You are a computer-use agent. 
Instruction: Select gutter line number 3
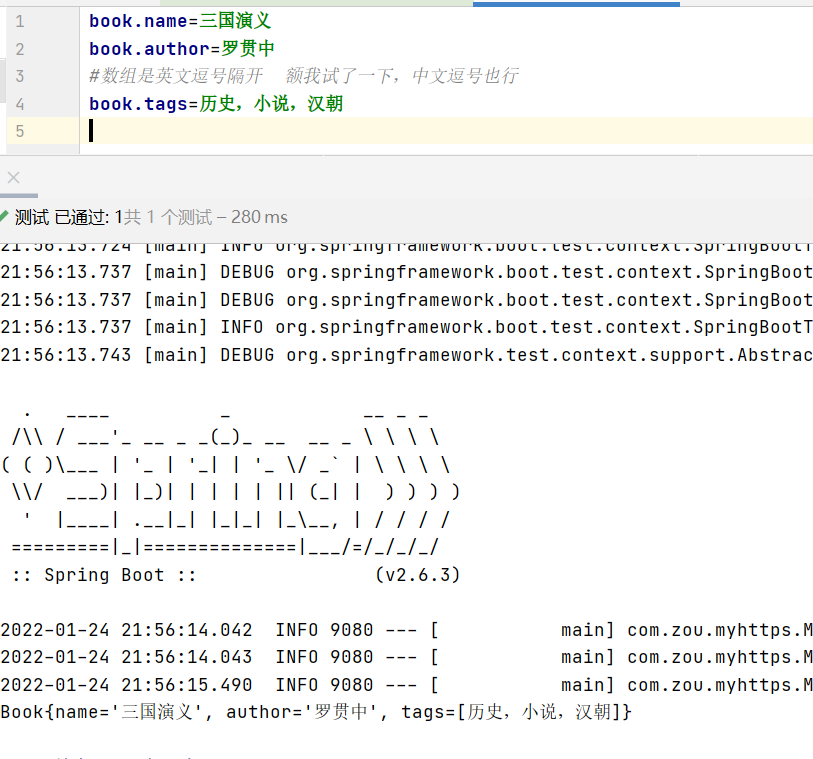point(20,76)
